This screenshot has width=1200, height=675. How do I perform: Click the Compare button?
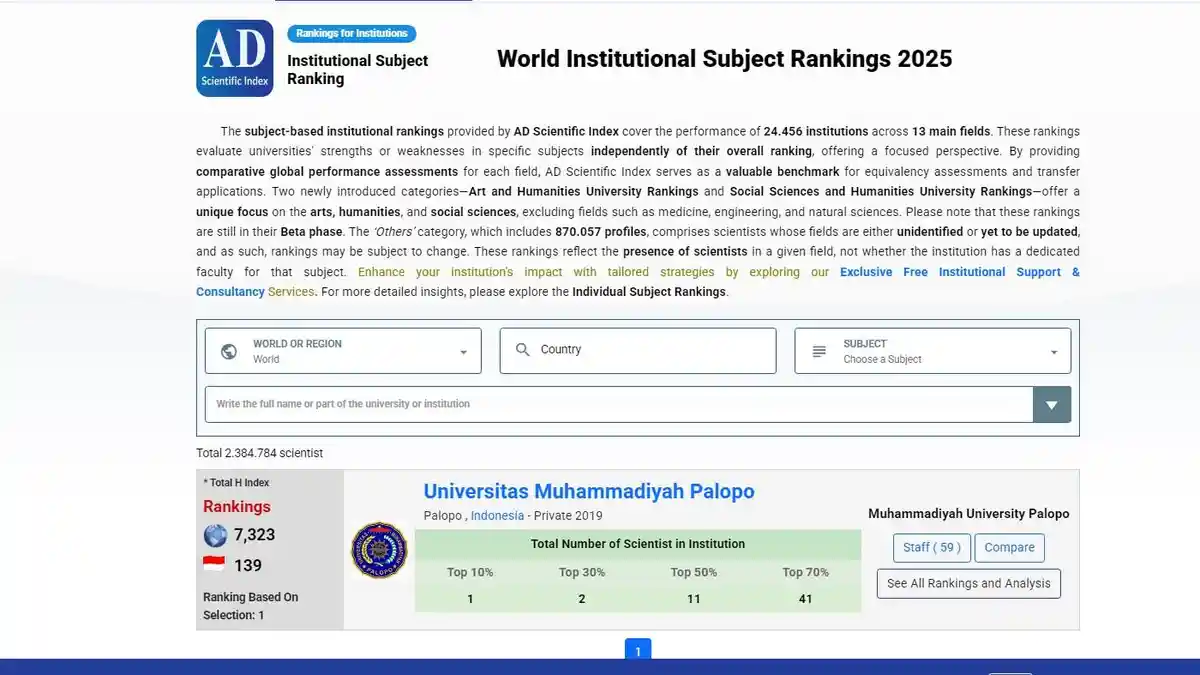1010,548
